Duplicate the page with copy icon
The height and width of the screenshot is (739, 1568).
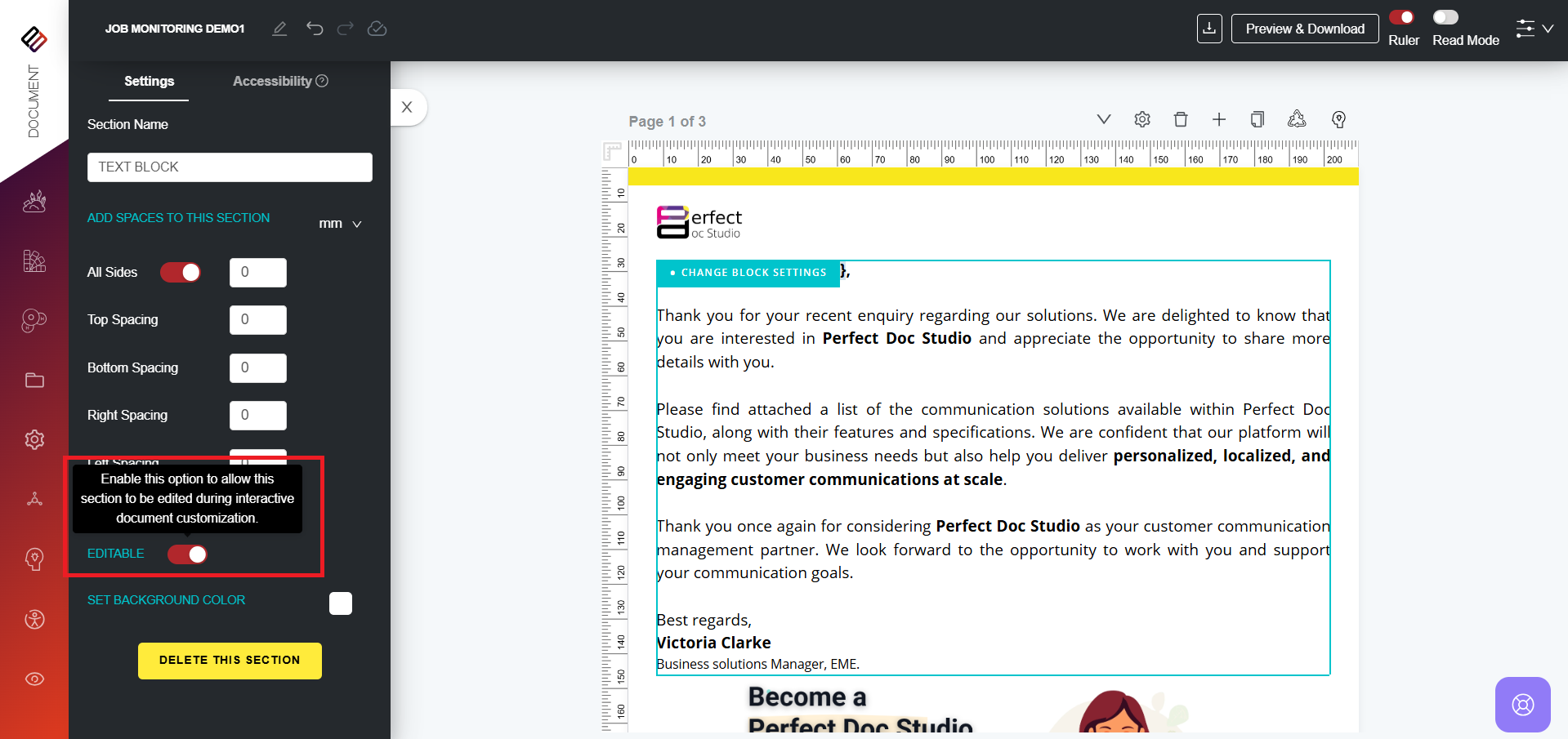(x=1258, y=120)
